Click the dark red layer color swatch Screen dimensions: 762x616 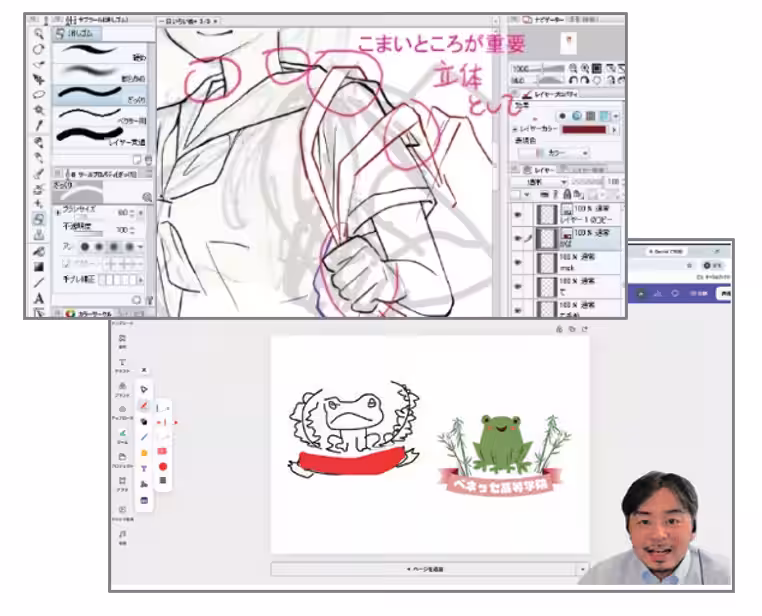[x=585, y=130]
